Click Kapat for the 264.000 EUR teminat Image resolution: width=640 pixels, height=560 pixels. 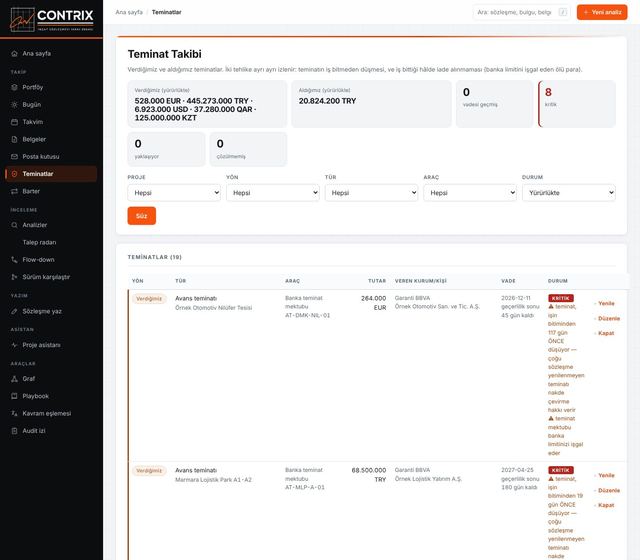point(606,333)
